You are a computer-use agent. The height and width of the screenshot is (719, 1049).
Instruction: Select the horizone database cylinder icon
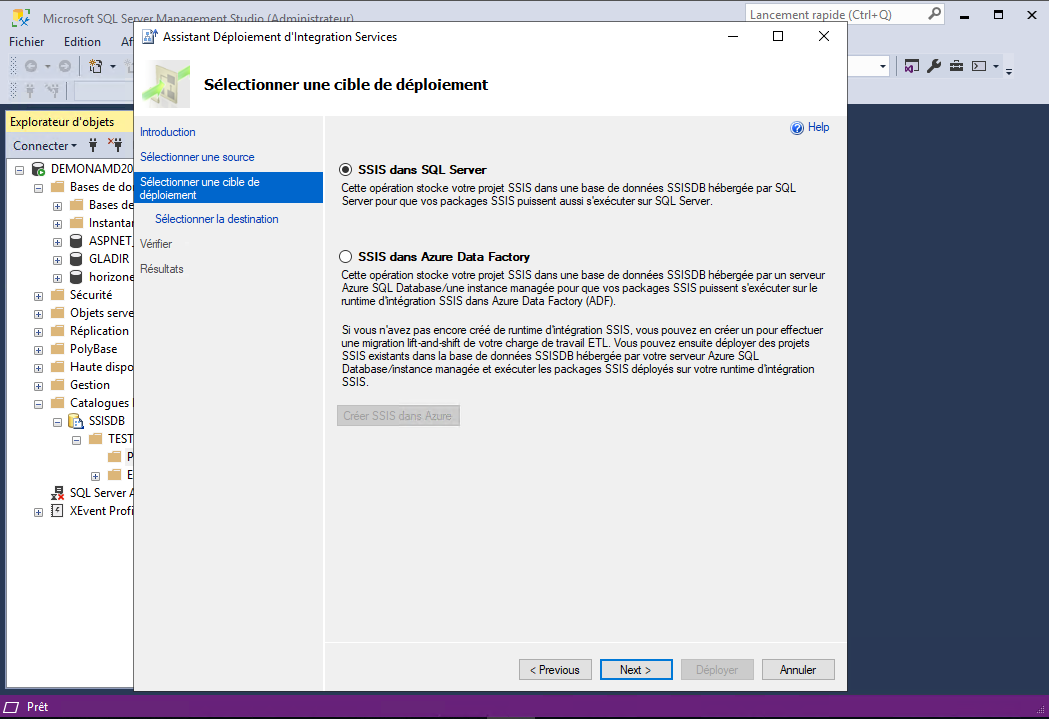tap(76, 277)
